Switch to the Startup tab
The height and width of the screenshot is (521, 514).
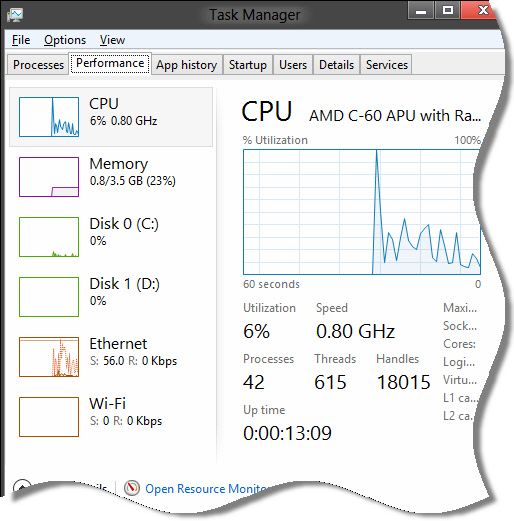coord(248,65)
